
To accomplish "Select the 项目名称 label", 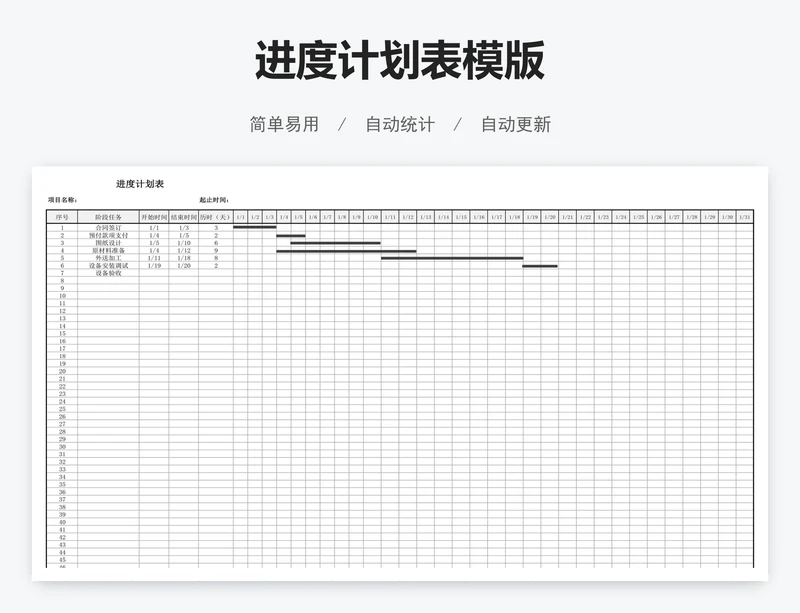I will pyautogui.click(x=62, y=200).
